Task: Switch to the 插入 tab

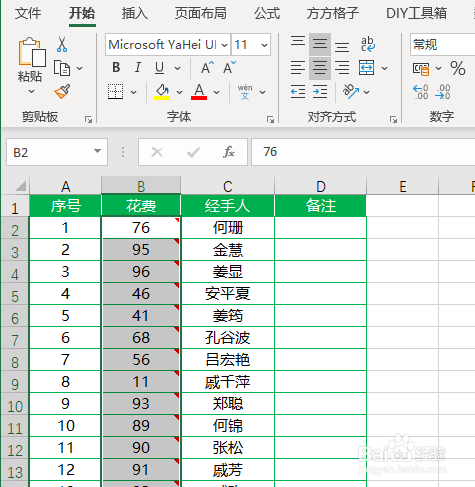Action: tap(135, 13)
